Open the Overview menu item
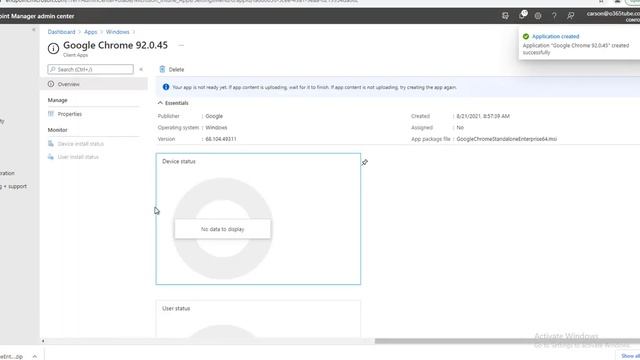Viewport: 640px width, 360px height. (x=94, y=84)
